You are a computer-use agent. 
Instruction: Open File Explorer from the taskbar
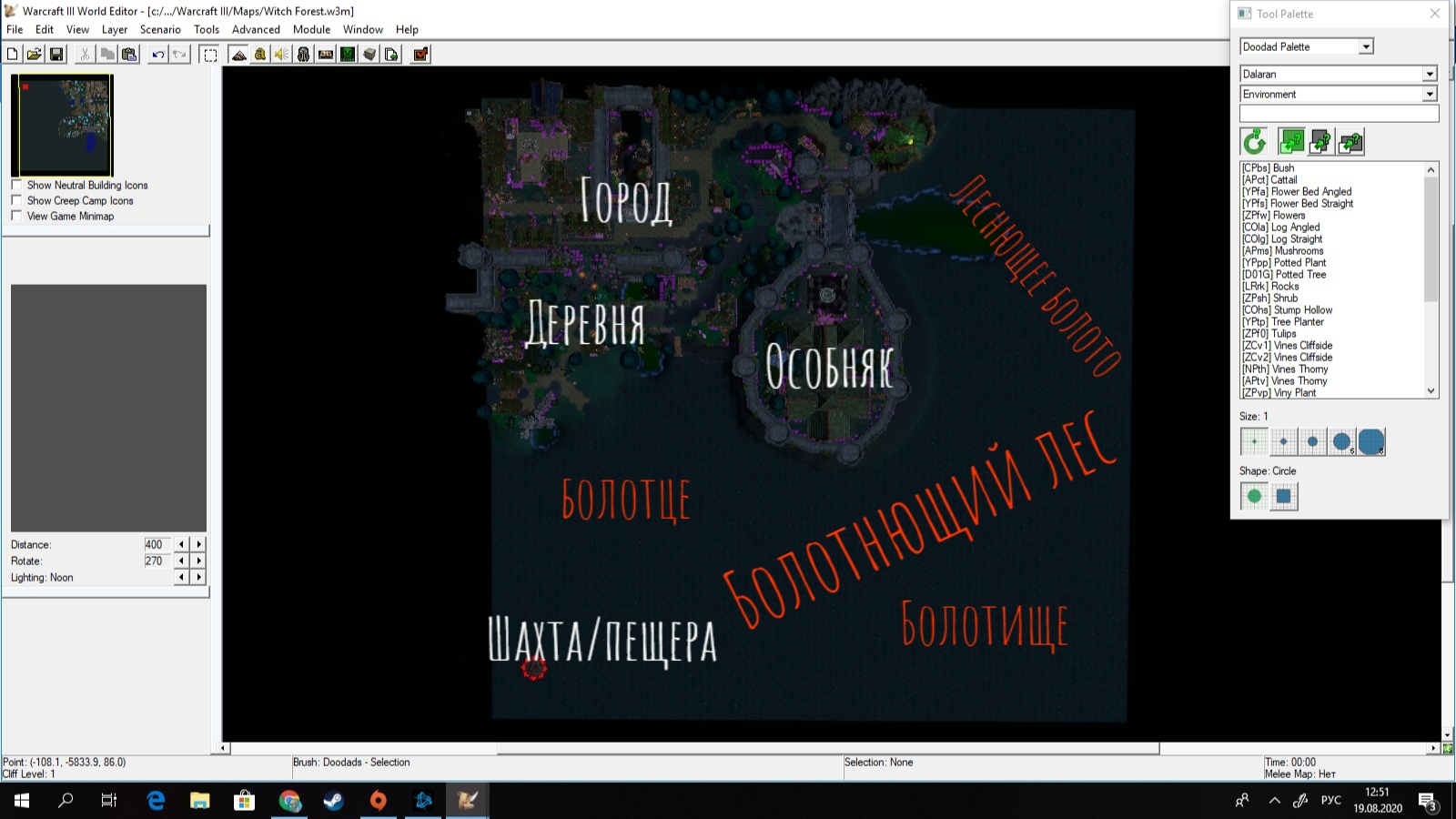(x=200, y=801)
